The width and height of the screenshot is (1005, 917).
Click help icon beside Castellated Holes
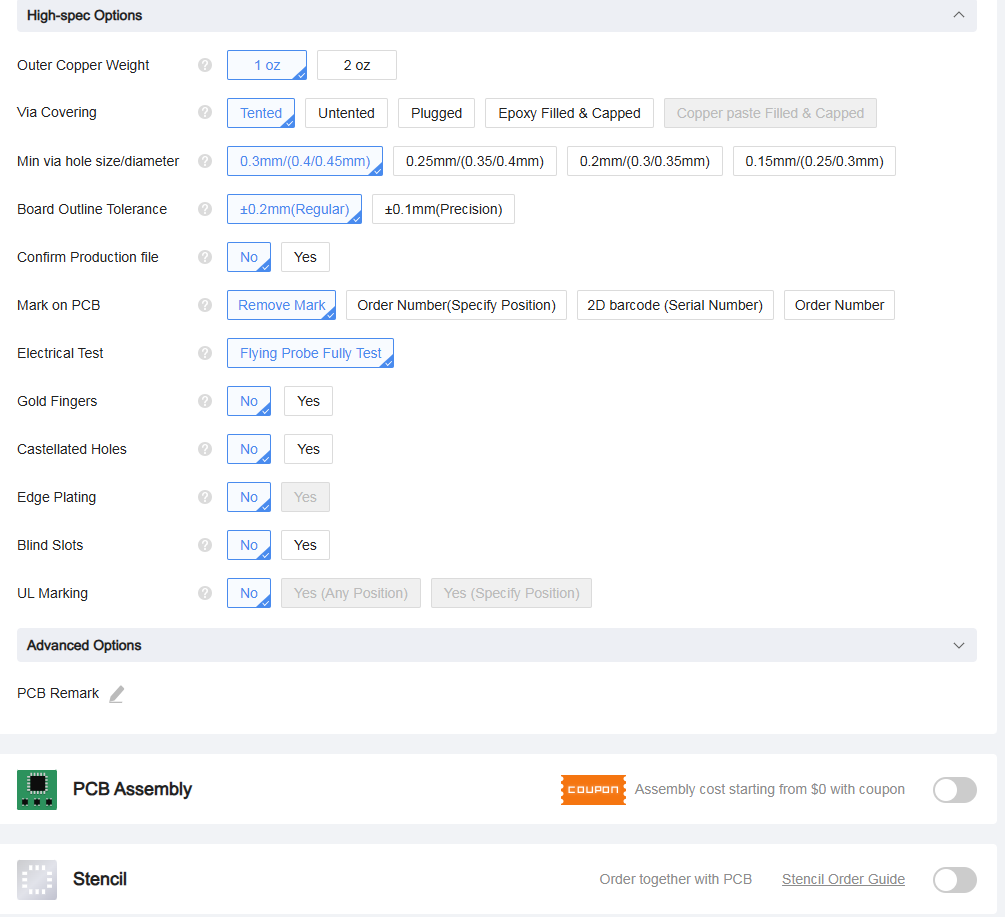point(205,449)
